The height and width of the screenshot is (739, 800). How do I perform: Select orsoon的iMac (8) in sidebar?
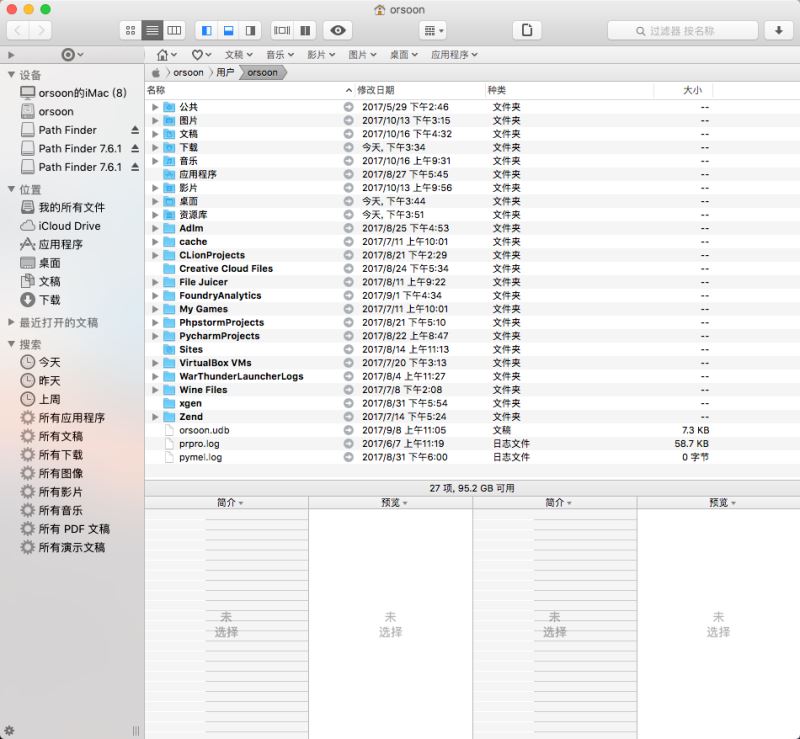pyautogui.click(x=73, y=93)
